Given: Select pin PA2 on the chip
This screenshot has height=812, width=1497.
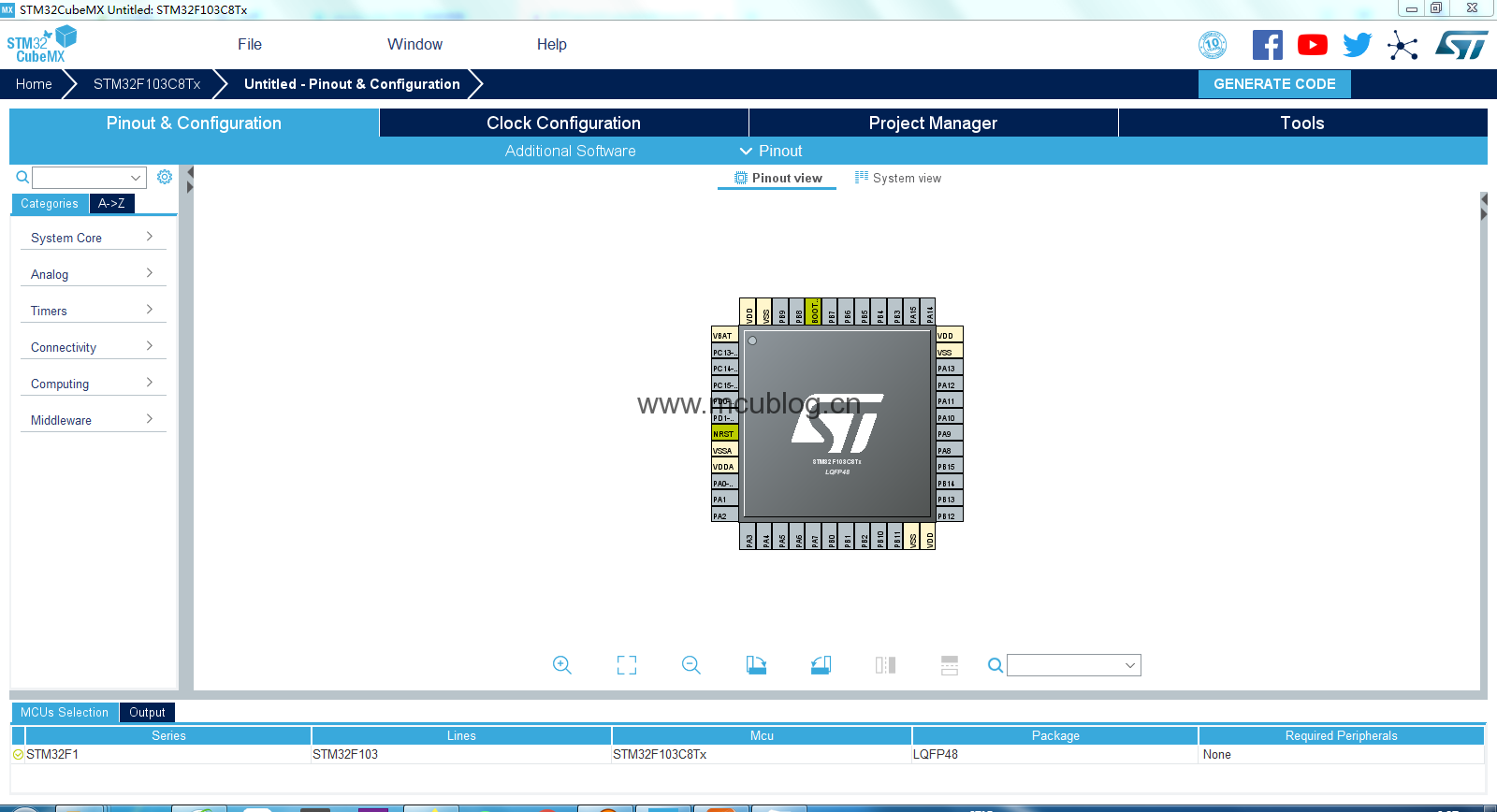Looking at the screenshot, I should [x=725, y=515].
